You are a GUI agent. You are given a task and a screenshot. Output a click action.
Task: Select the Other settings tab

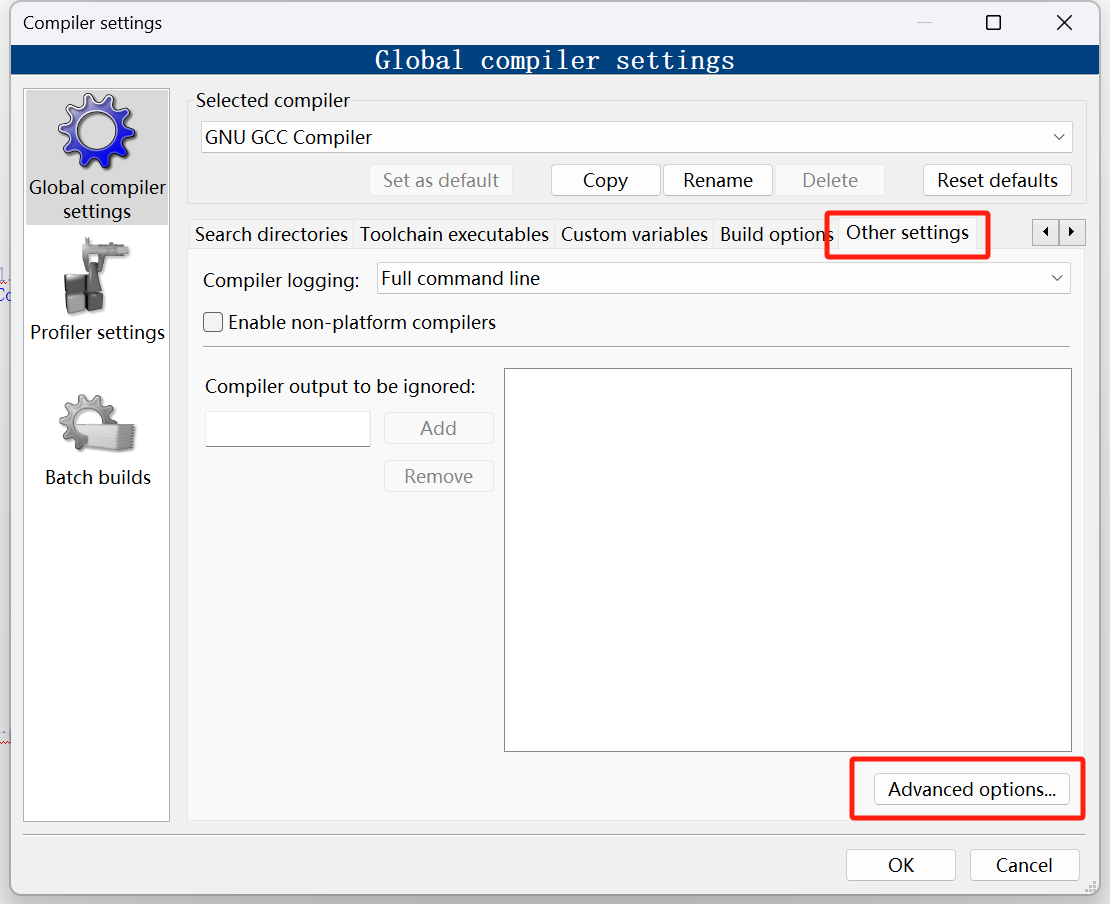(x=907, y=233)
